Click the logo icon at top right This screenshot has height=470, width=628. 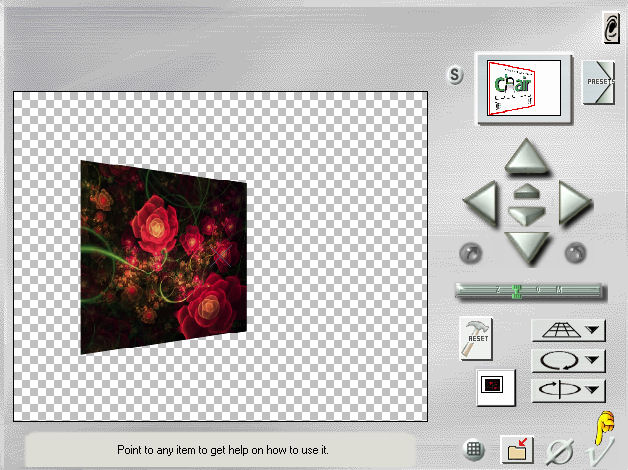[611, 28]
